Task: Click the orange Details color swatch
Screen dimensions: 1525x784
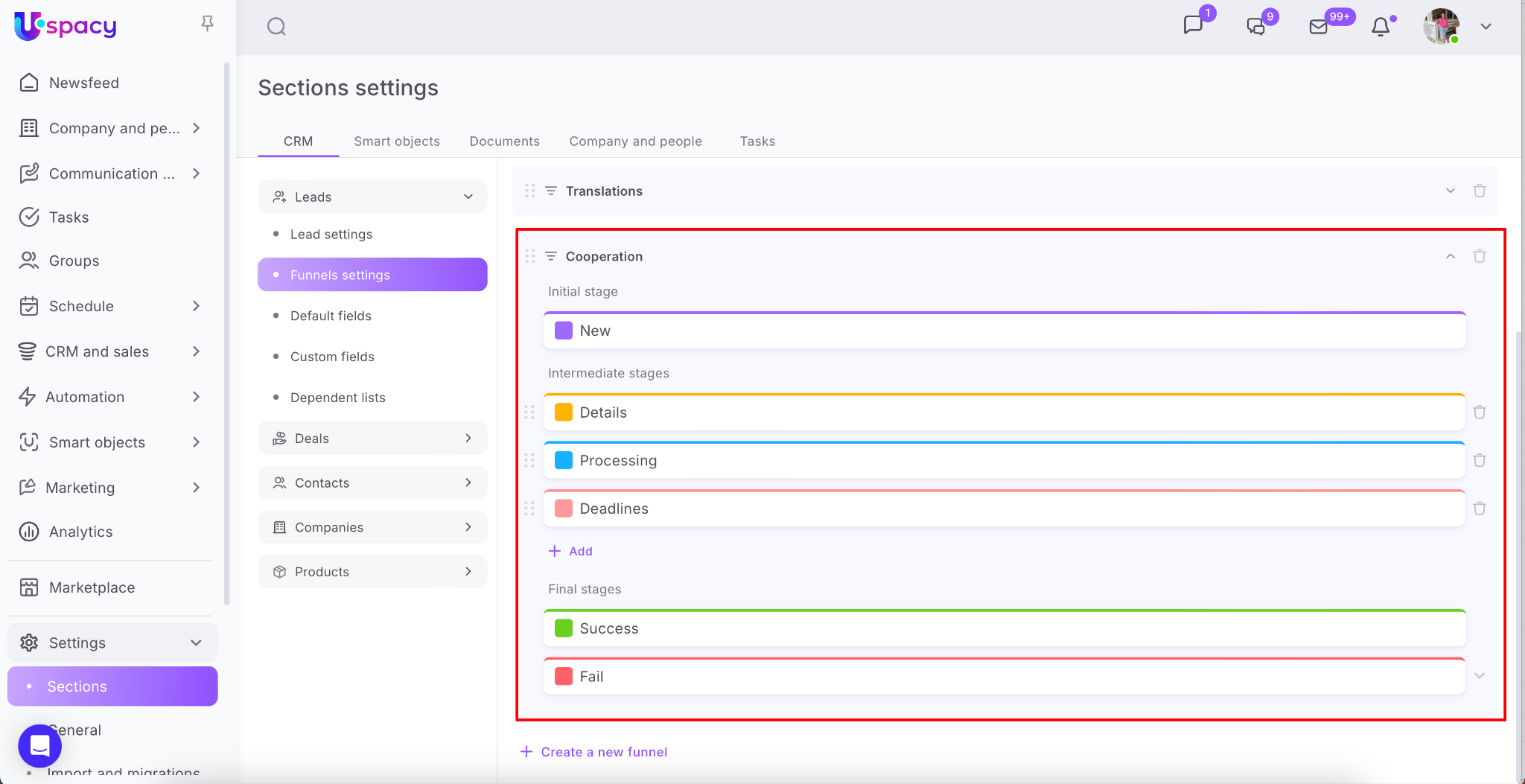Action: pyautogui.click(x=564, y=412)
